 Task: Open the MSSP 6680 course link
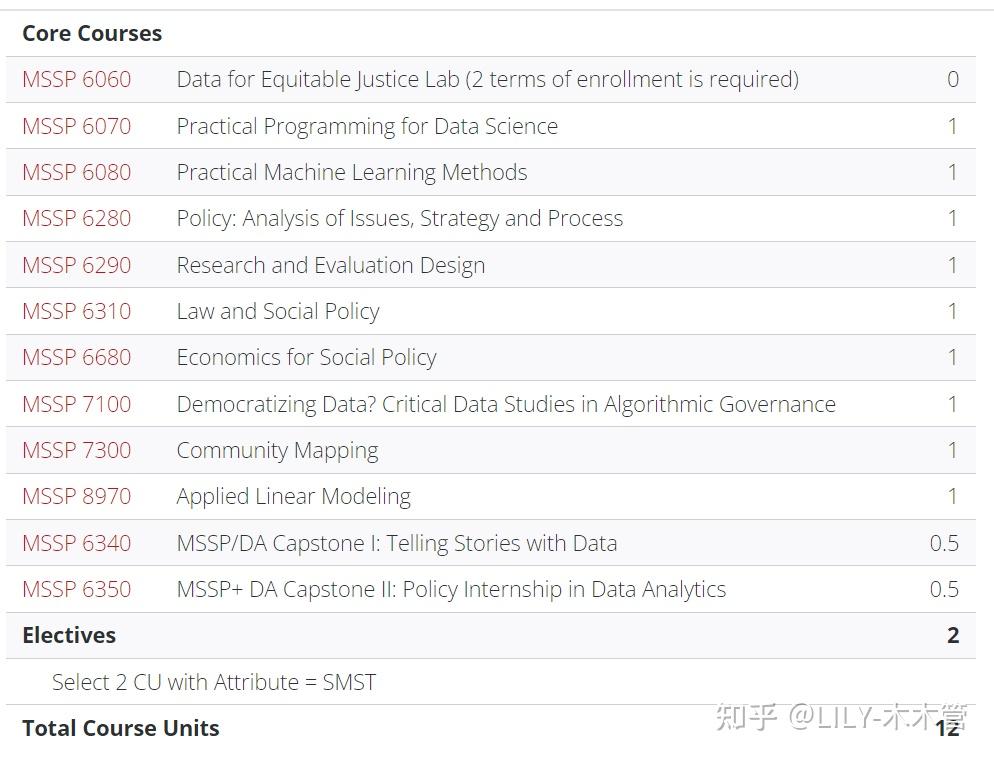tap(77, 358)
